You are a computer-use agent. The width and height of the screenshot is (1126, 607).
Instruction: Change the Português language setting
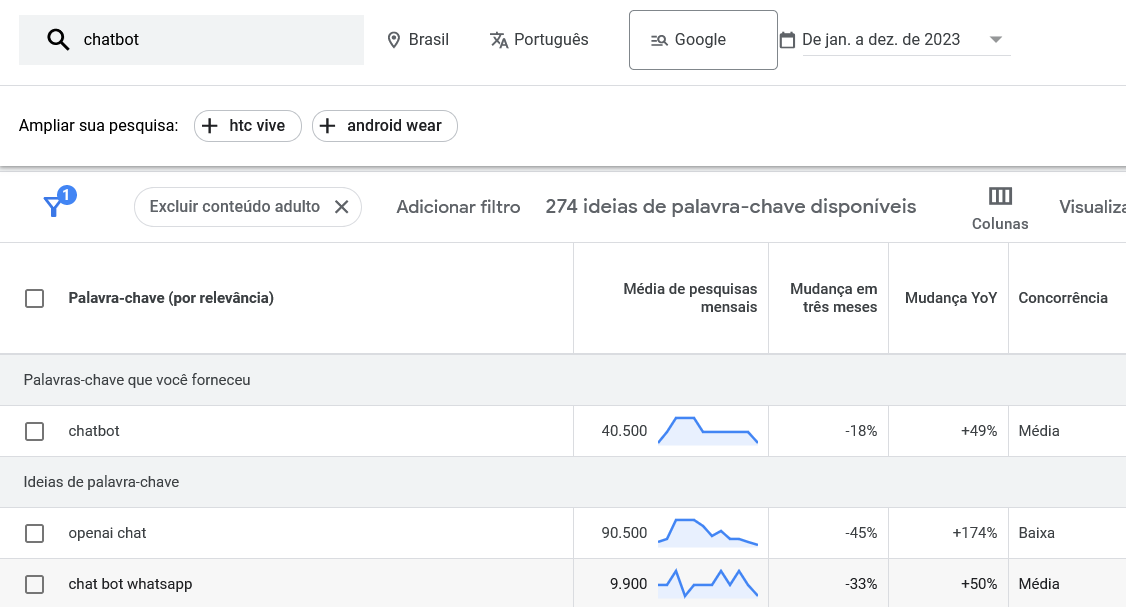(x=539, y=40)
